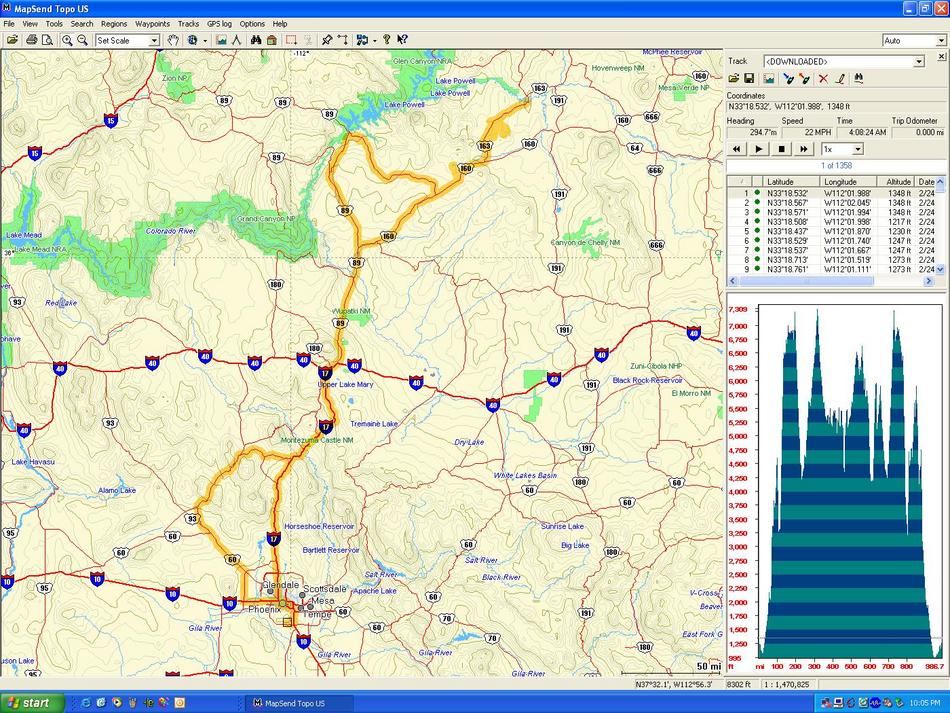The width and height of the screenshot is (950, 713).
Task: Click the Open file icon in main toolbar
Action: pos(12,40)
